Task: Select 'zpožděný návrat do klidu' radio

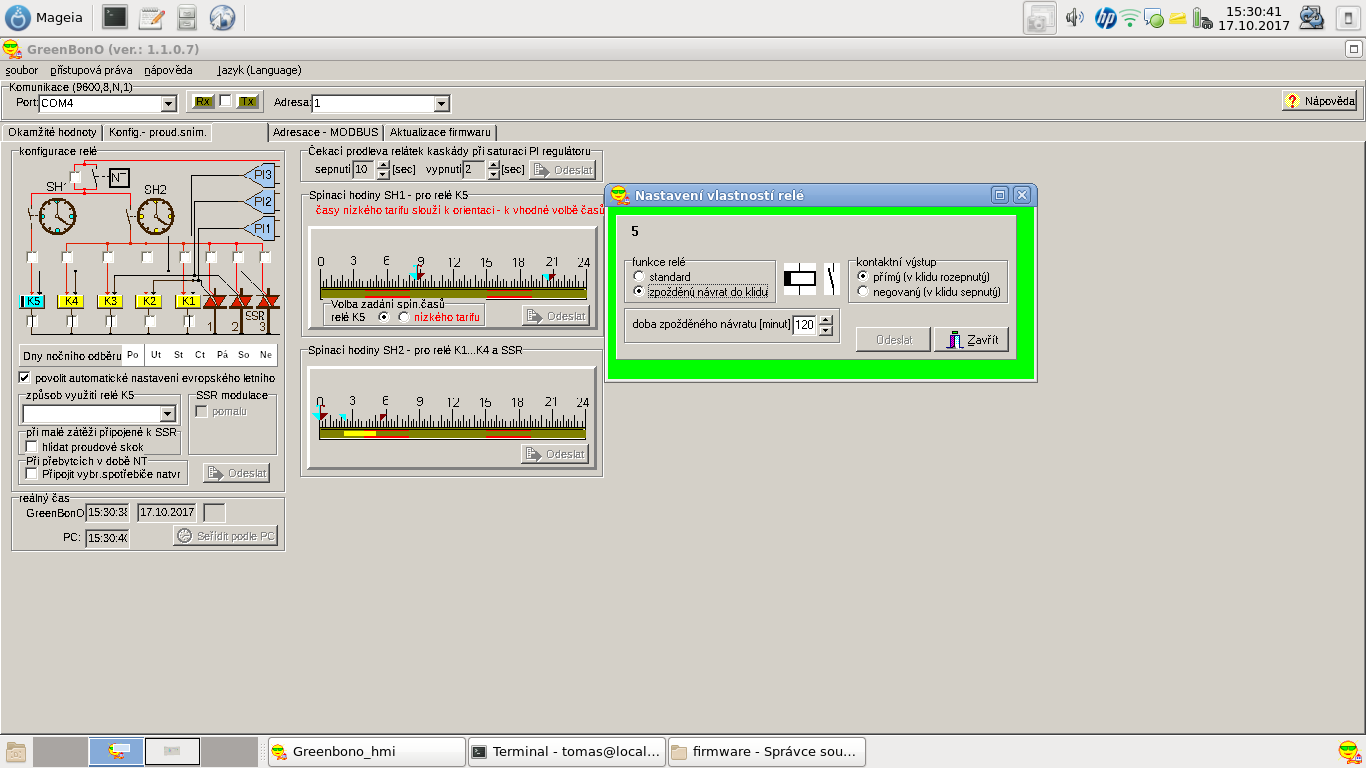Action: tap(639, 291)
